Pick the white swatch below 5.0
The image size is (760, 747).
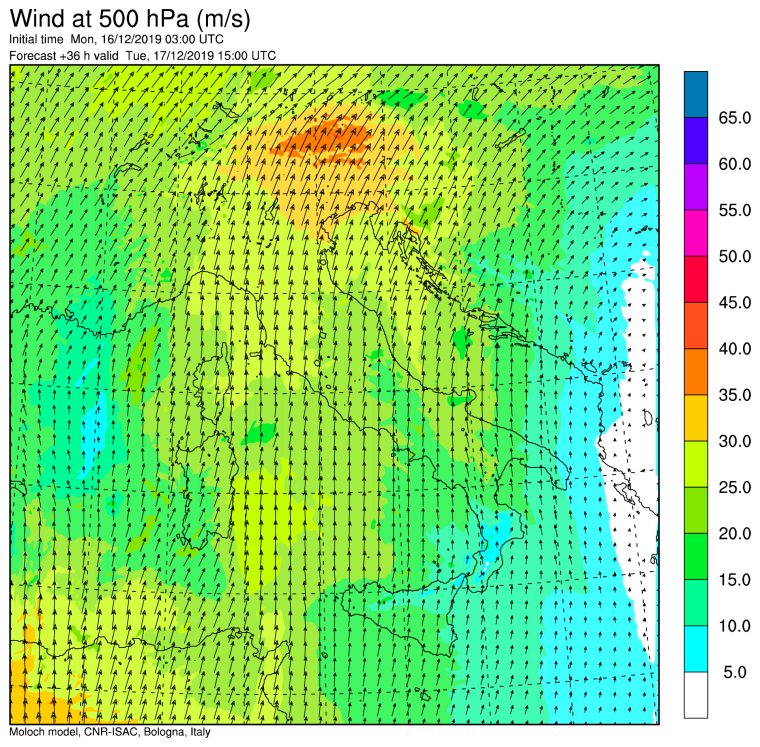(x=696, y=695)
